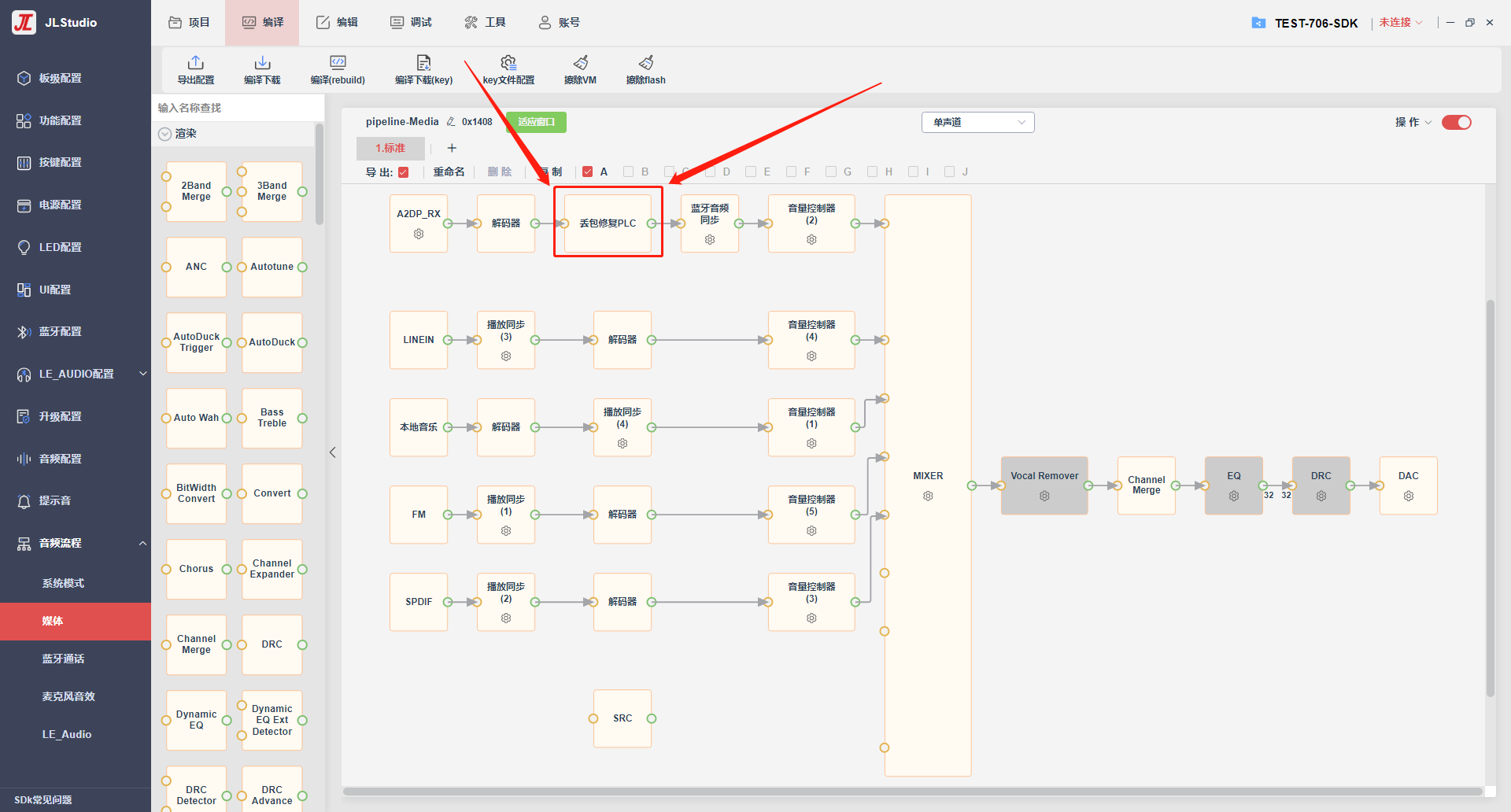The image size is (1511, 812).
Task: Open EQ node gear settings
Action: 1234,496
